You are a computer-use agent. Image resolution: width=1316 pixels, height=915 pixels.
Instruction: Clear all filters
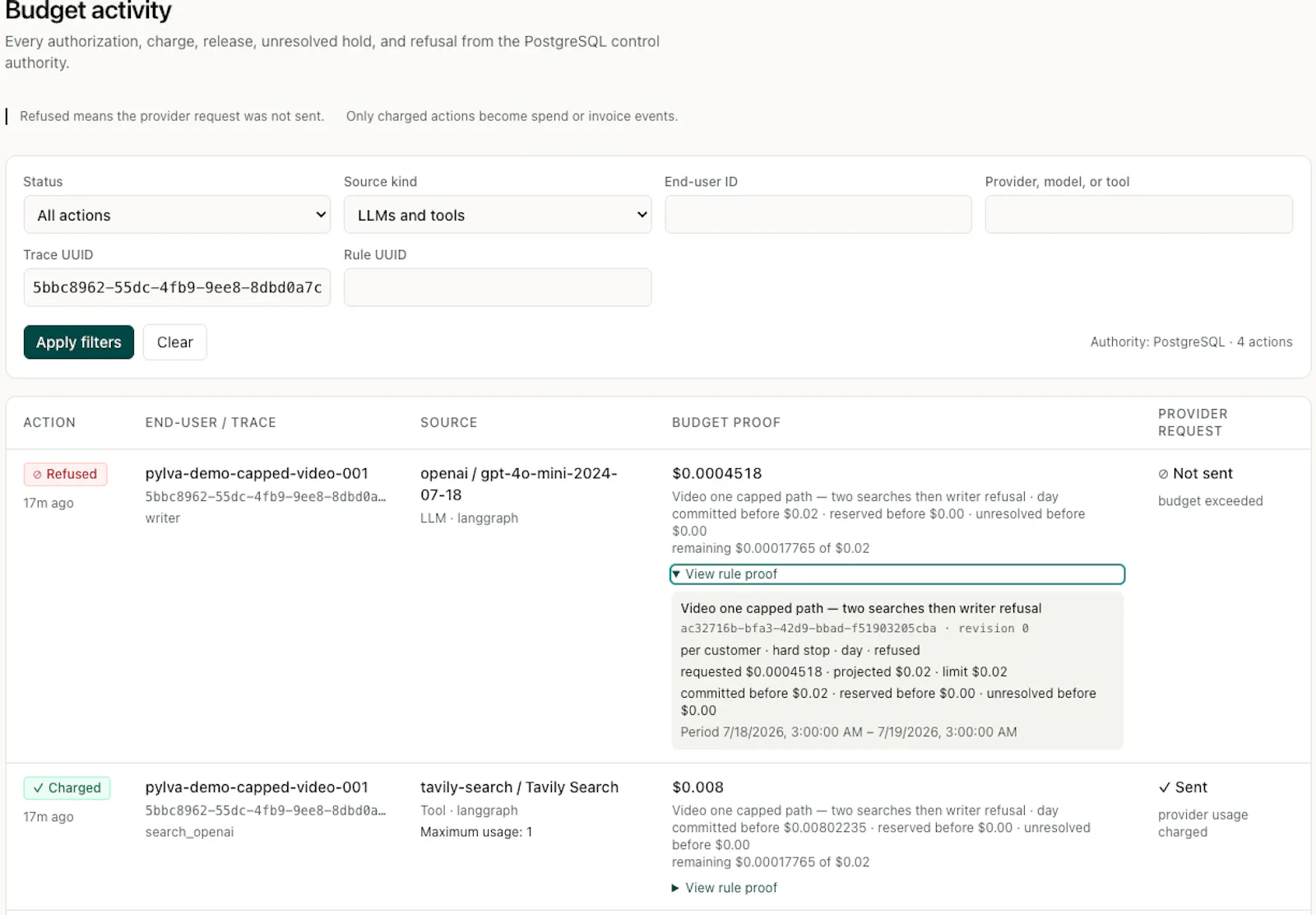point(175,342)
